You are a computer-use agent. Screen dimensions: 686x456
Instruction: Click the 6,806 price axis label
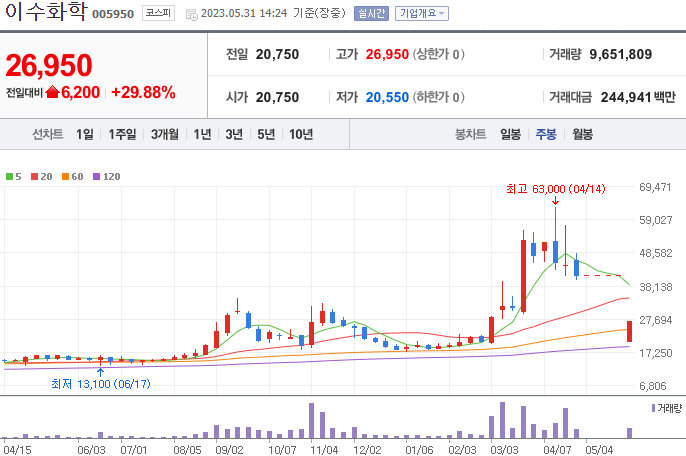pyautogui.click(x=652, y=386)
